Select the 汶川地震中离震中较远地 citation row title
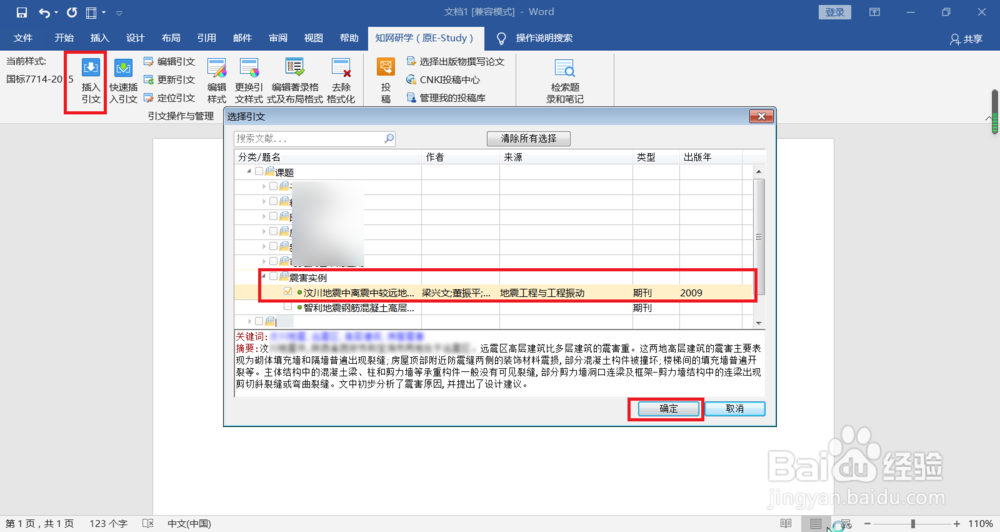 [x=359, y=293]
